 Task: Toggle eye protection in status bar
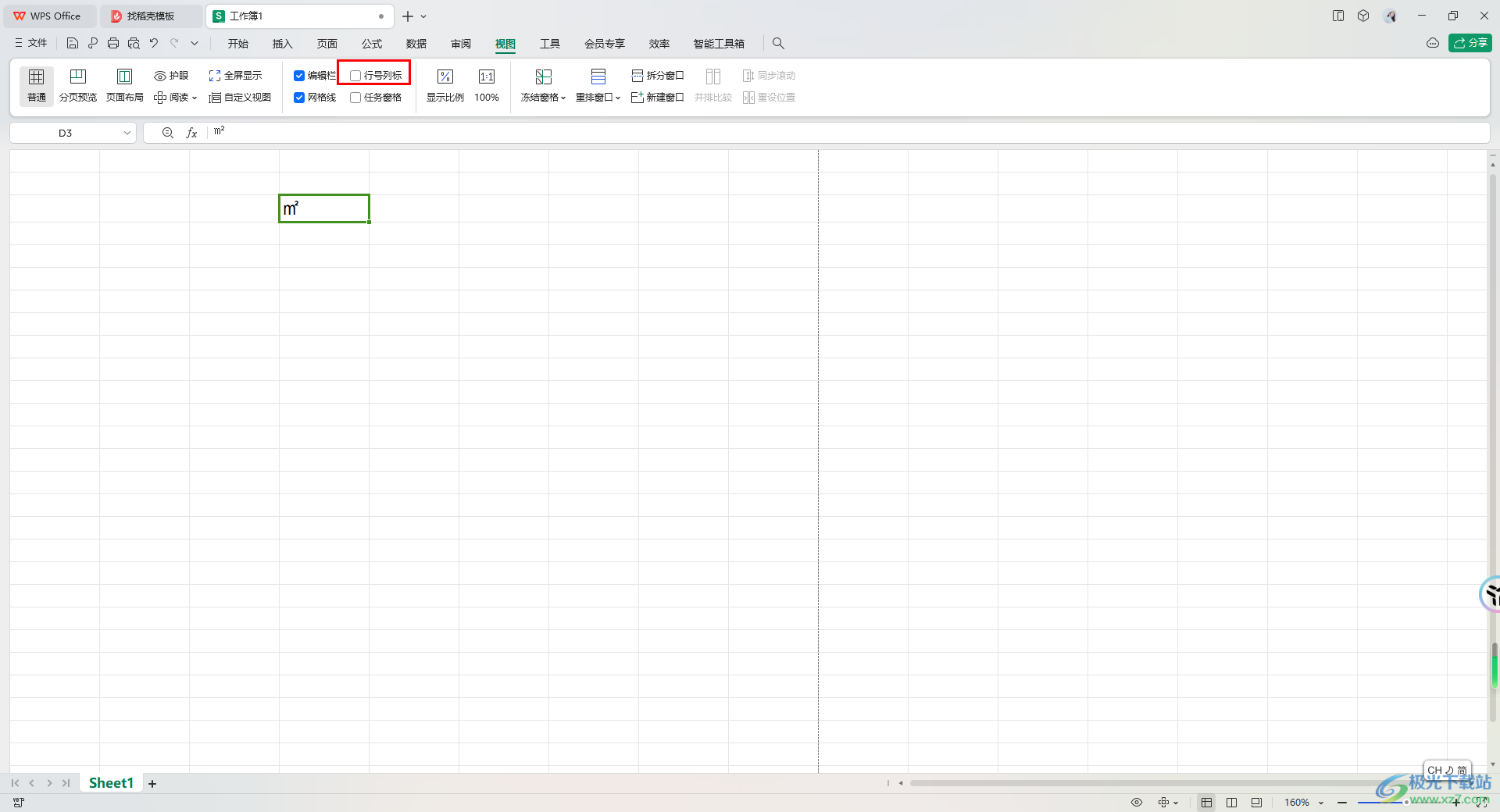click(1137, 803)
